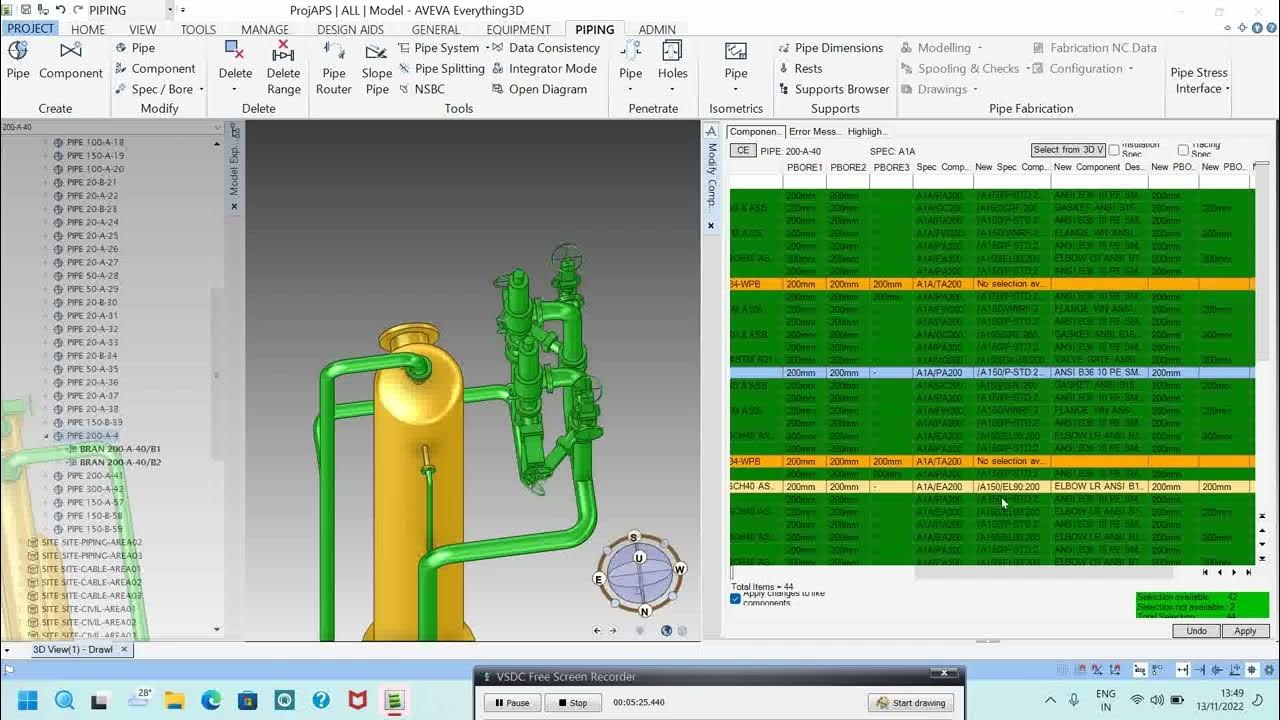The width and height of the screenshot is (1280, 720).
Task: Open the Slope Pipe tool
Action: click(x=377, y=69)
